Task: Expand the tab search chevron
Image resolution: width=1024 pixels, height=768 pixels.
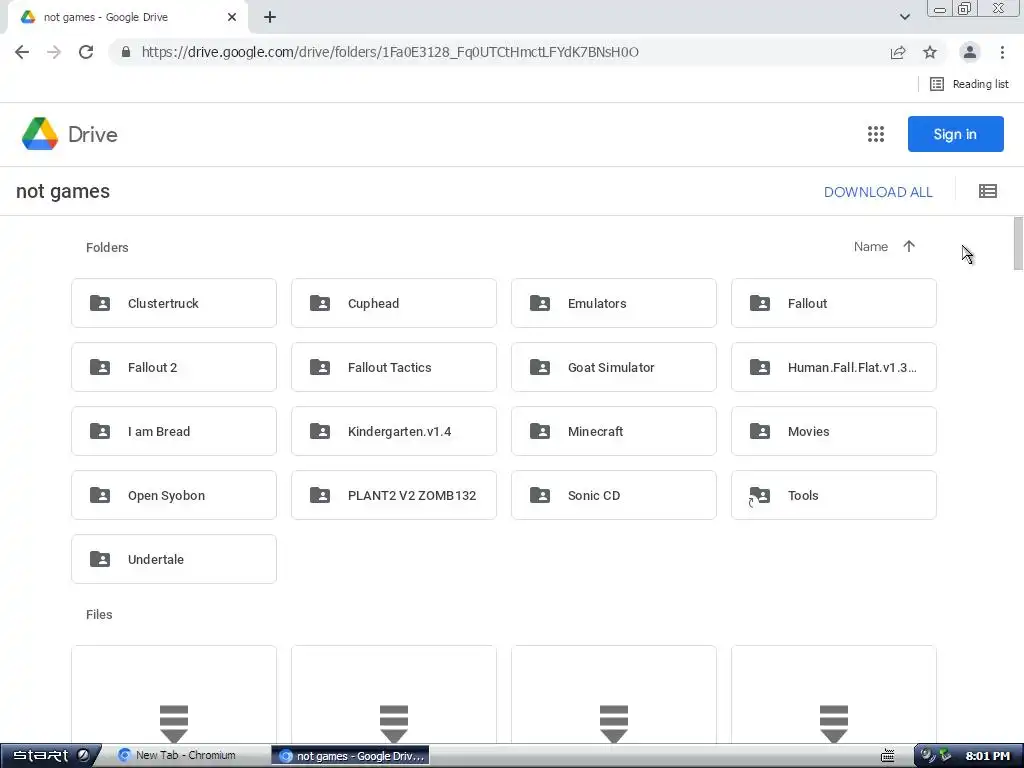Action: click(x=904, y=17)
